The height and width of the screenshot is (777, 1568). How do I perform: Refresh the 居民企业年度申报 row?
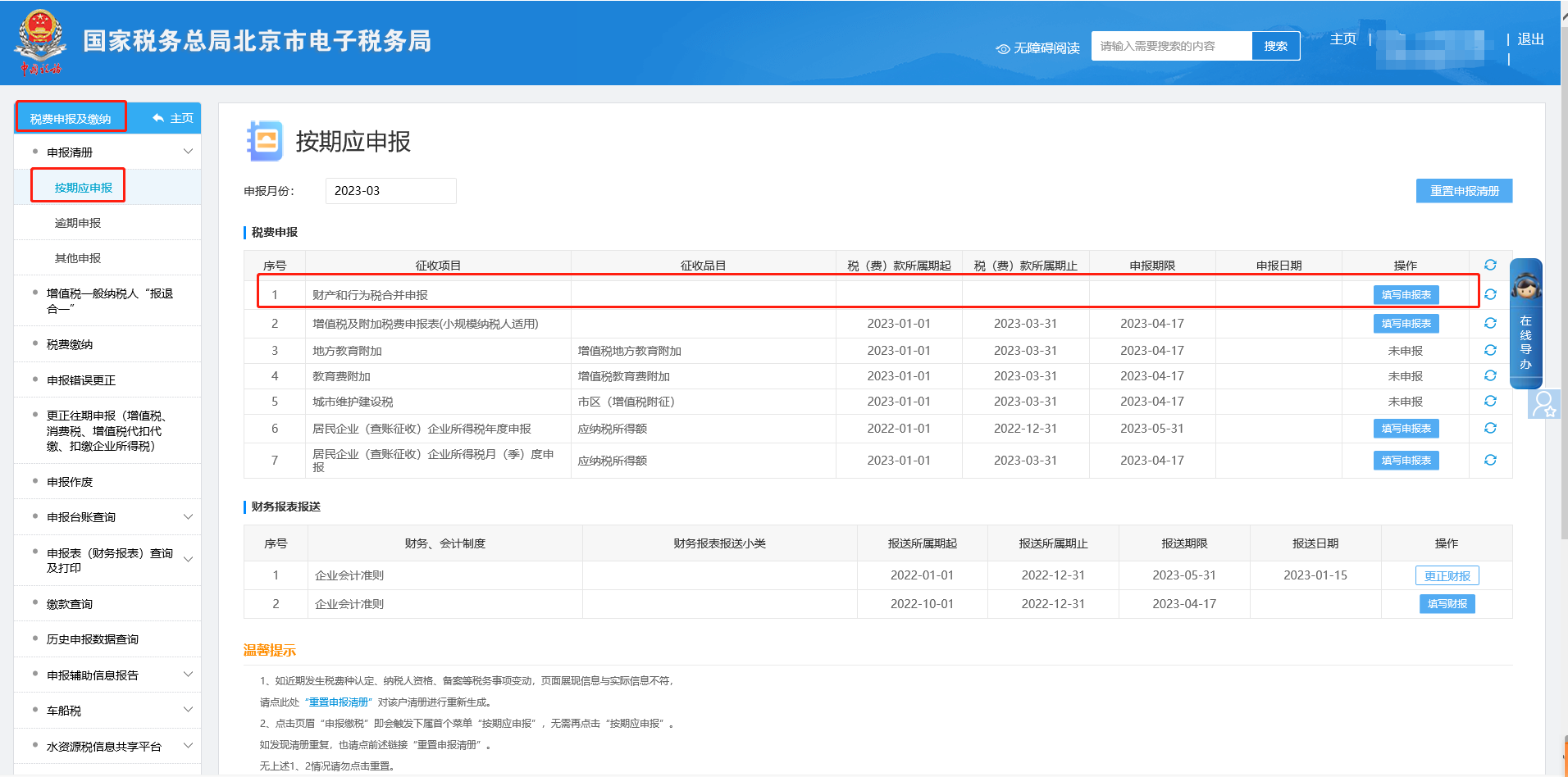tap(1490, 428)
